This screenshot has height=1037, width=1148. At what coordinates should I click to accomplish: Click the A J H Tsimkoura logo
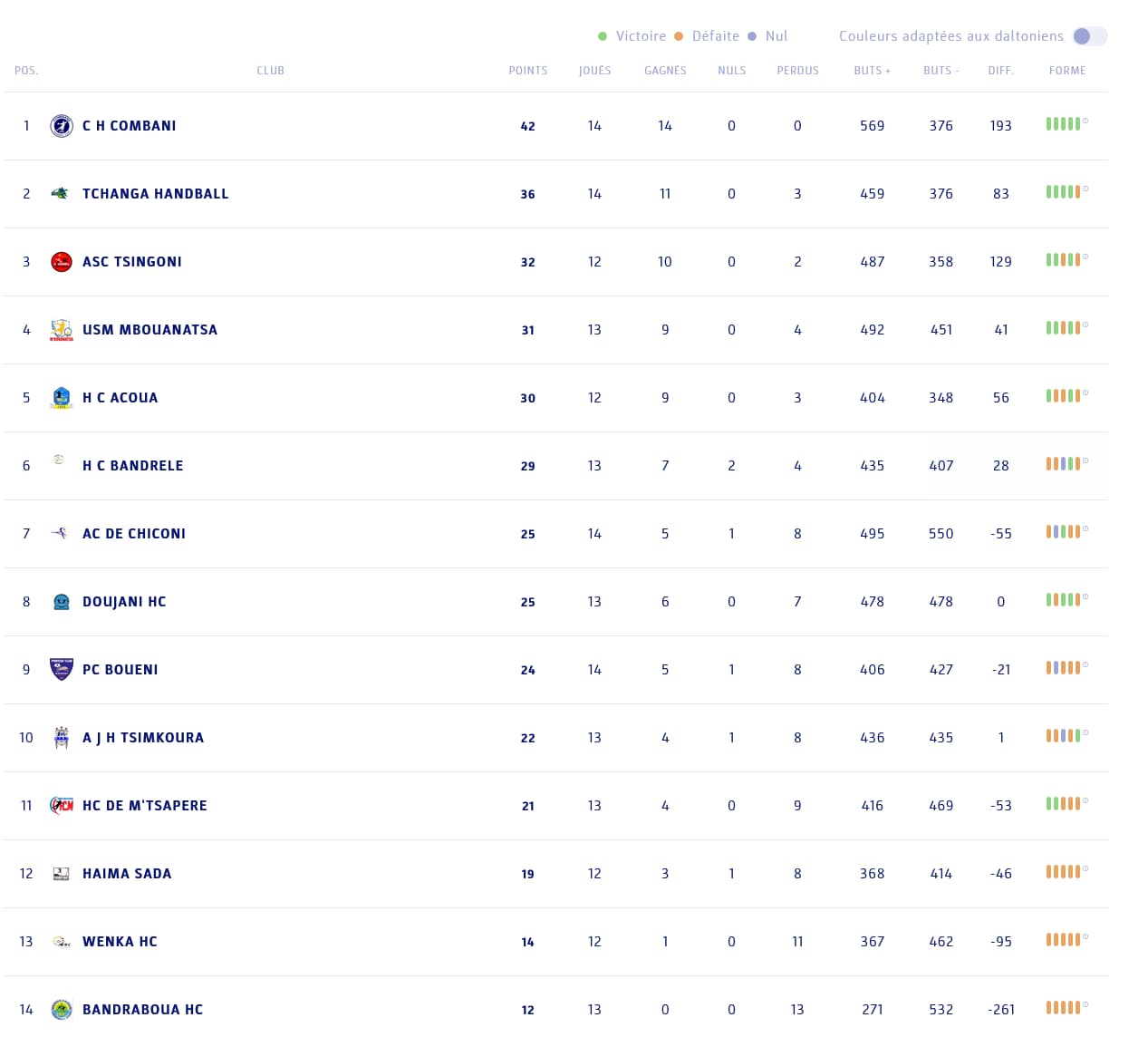point(62,738)
